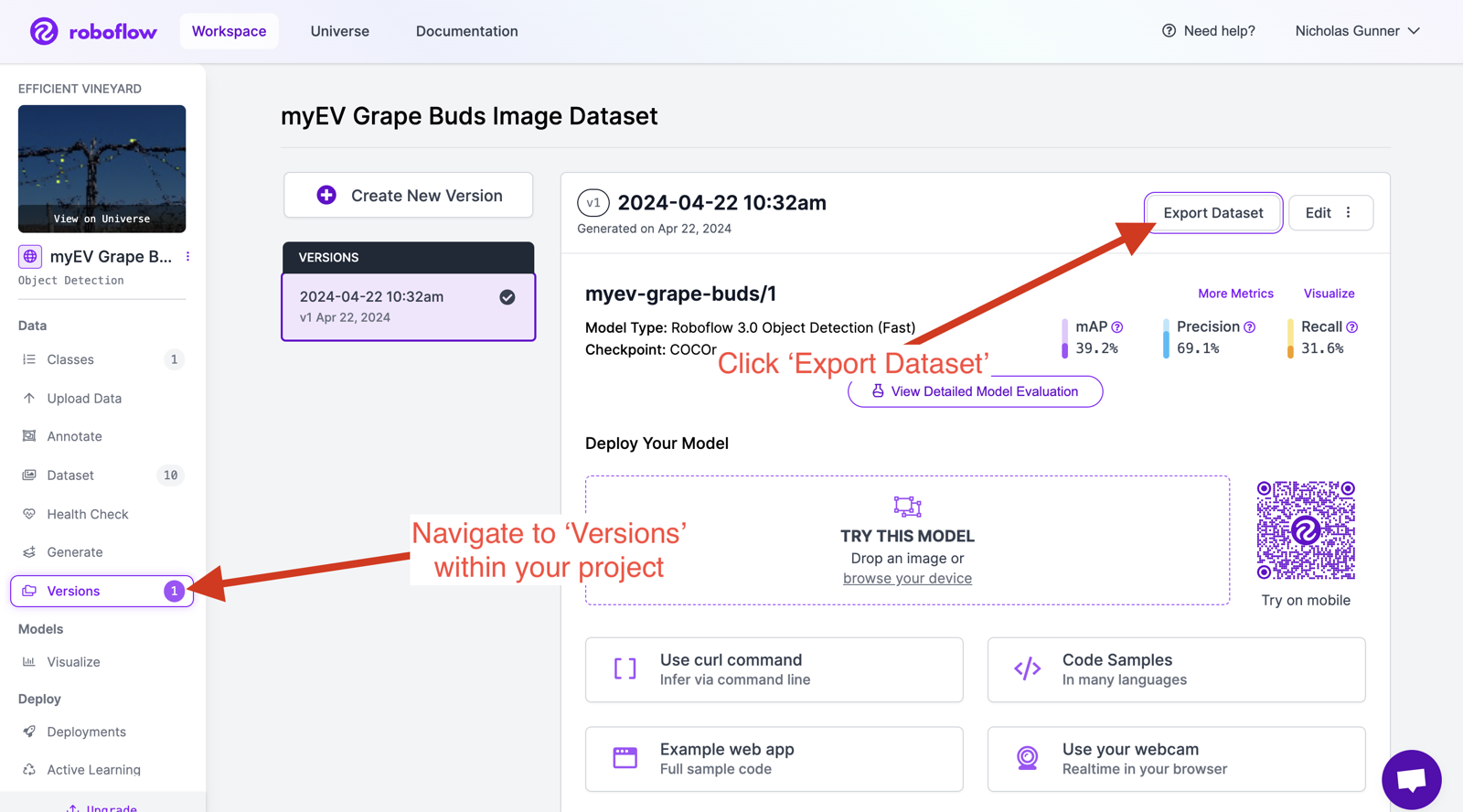
Task: Click the Code Samples angle-brackets icon
Action: tap(1028, 669)
